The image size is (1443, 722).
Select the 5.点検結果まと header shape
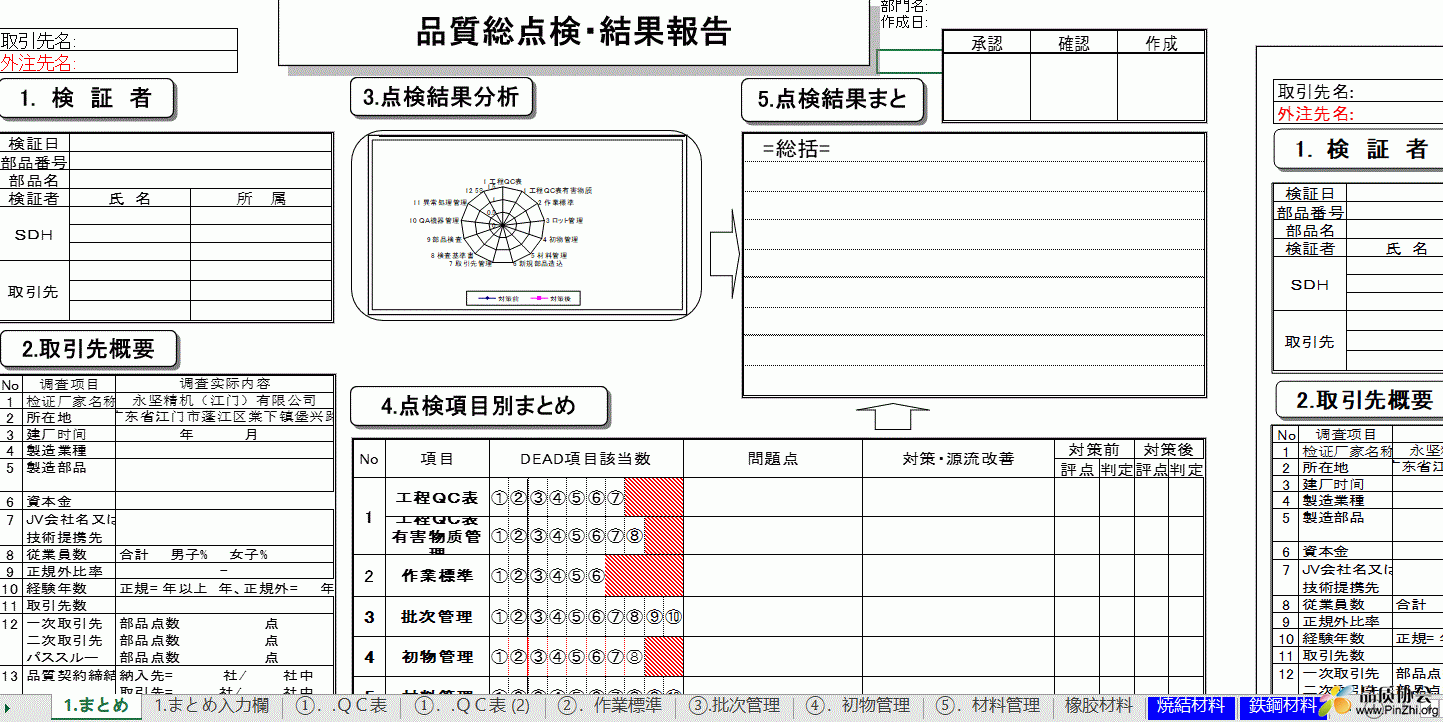pyautogui.click(x=832, y=98)
